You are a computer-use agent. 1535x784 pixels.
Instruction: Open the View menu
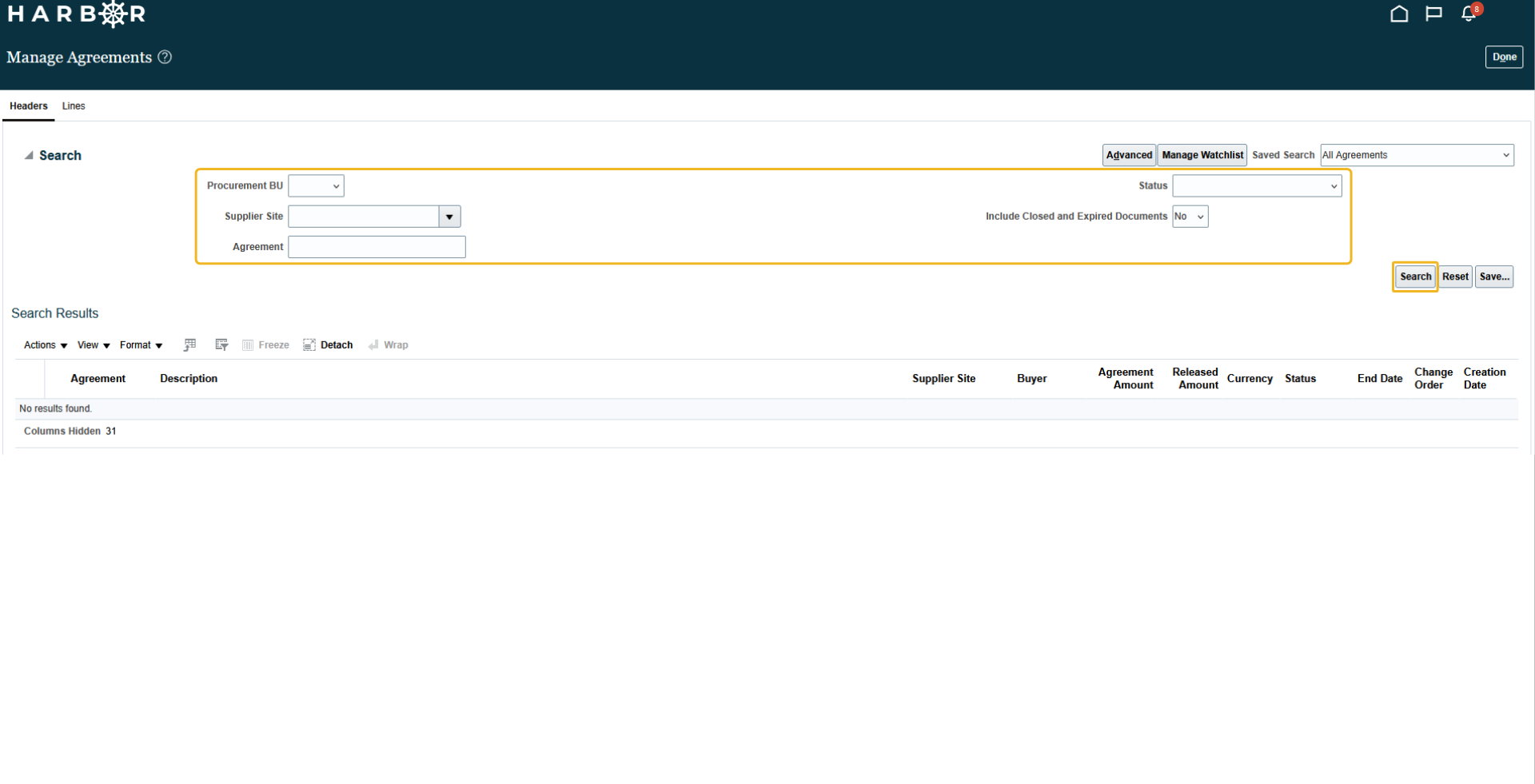tap(94, 345)
